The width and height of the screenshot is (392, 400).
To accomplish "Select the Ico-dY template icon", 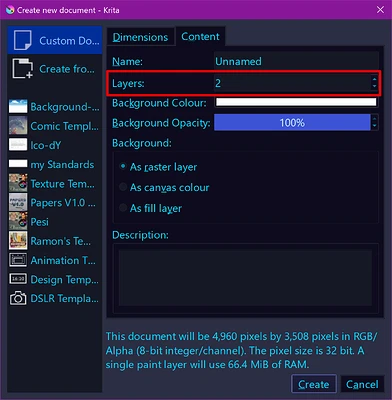I will tap(18, 145).
